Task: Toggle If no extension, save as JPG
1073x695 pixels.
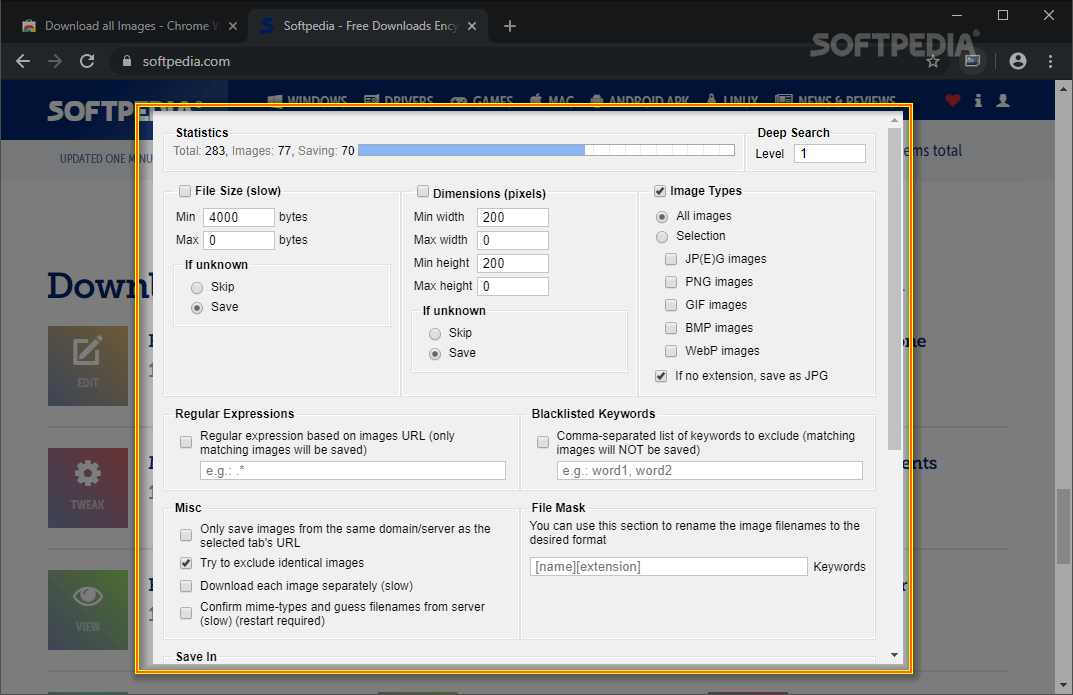Action: (661, 376)
